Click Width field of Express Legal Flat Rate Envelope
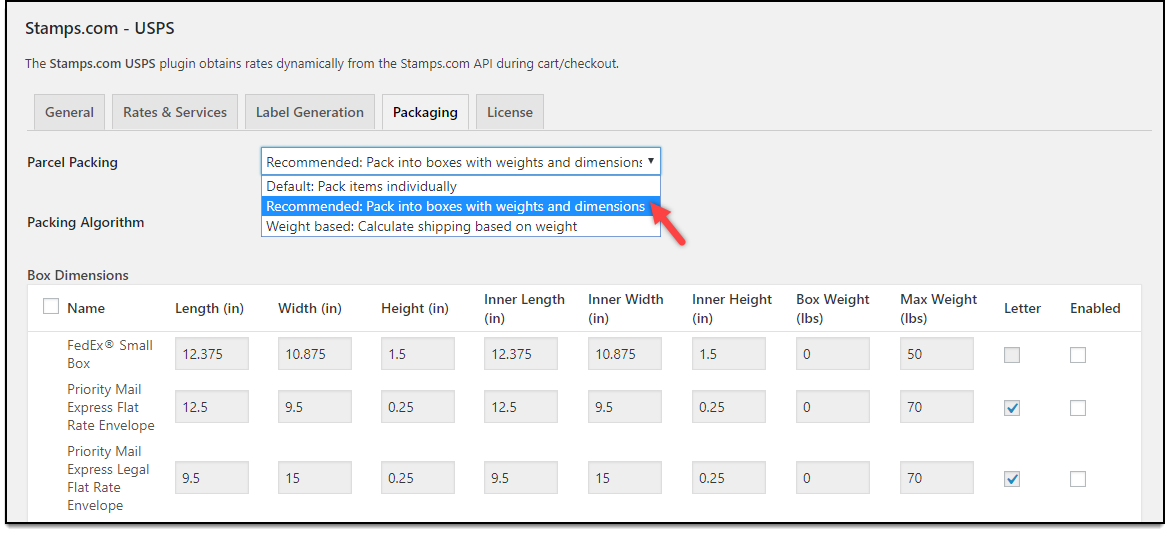Viewport: 1170px width, 534px height. coord(315,478)
